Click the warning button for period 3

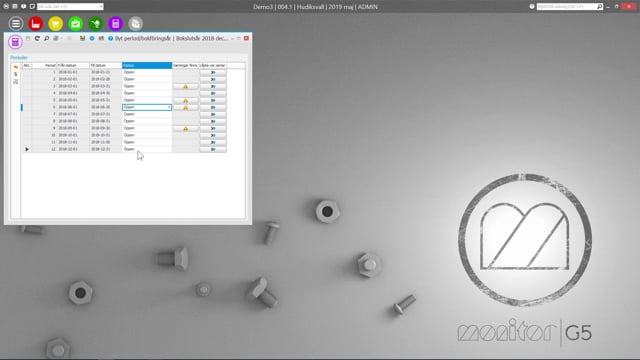(x=185, y=87)
